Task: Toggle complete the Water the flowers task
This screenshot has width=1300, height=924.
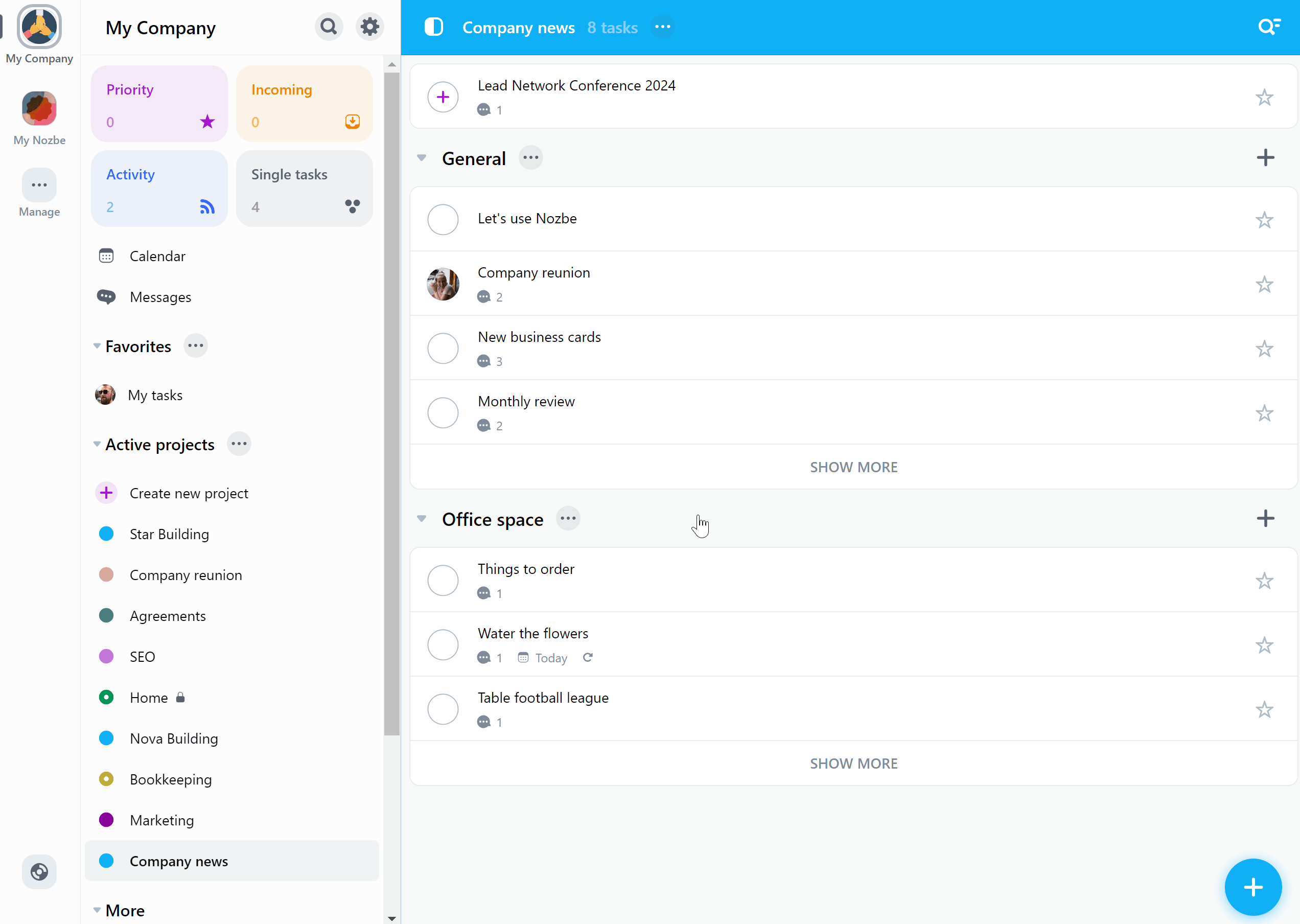Action: click(x=443, y=644)
